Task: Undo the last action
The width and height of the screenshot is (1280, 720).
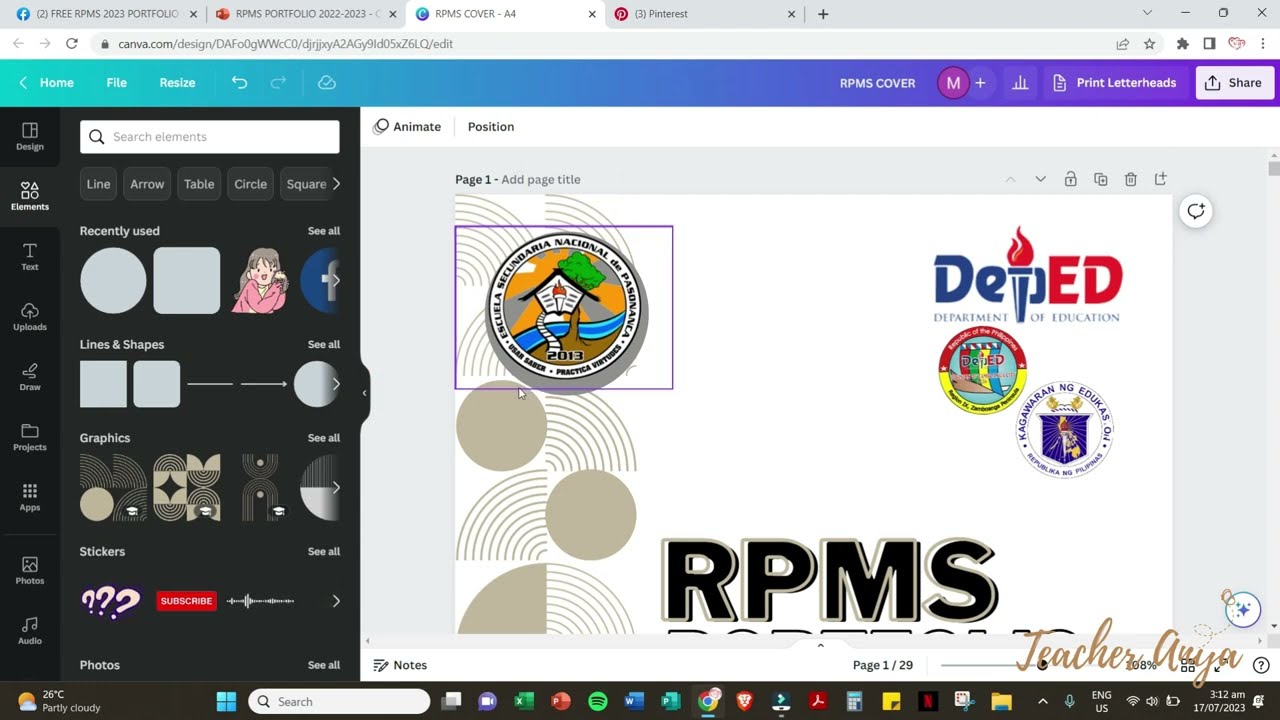Action: [x=239, y=83]
